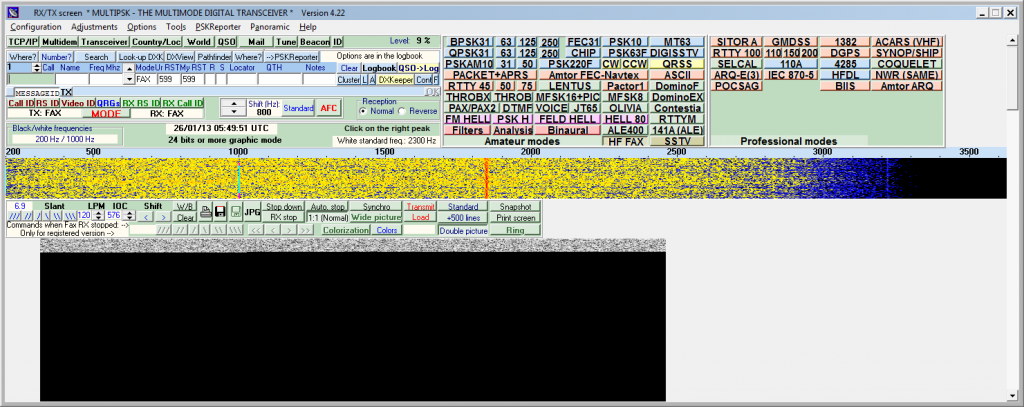Select the POCSAG professional mode
This screenshot has width=1024, height=407.
pyautogui.click(x=735, y=86)
